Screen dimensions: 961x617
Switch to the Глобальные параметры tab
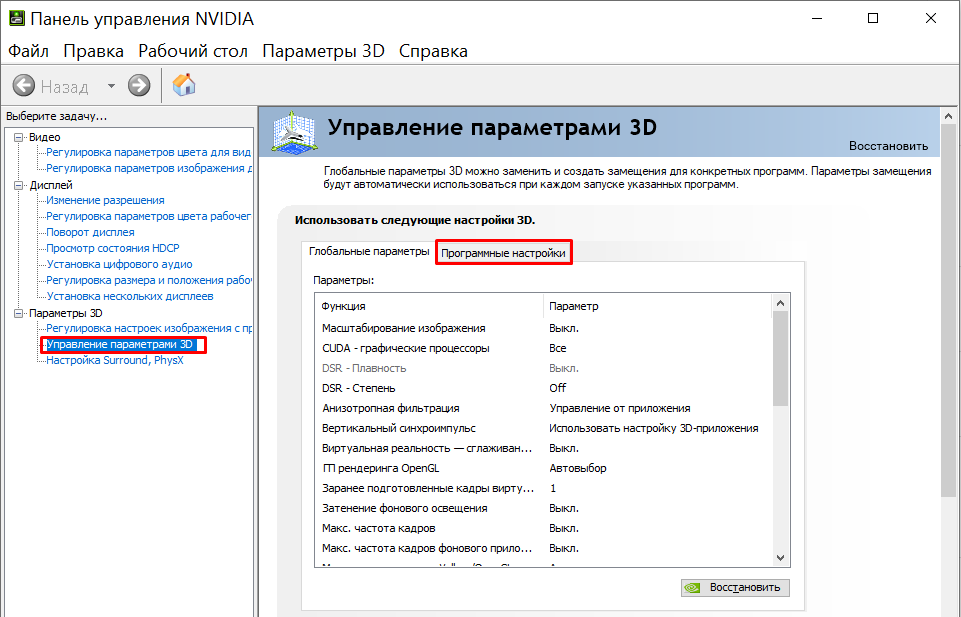(x=369, y=251)
